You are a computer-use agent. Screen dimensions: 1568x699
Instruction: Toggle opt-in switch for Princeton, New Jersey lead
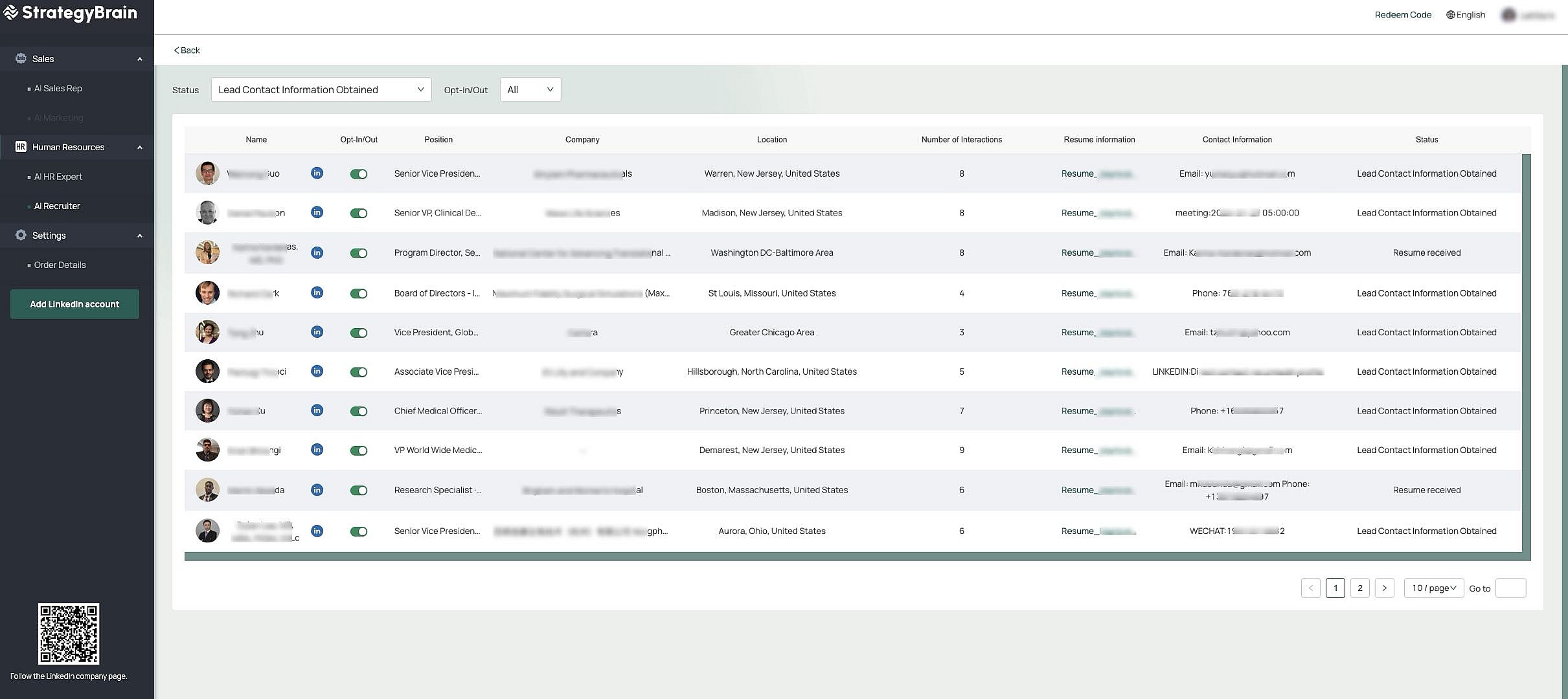[359, 411]
